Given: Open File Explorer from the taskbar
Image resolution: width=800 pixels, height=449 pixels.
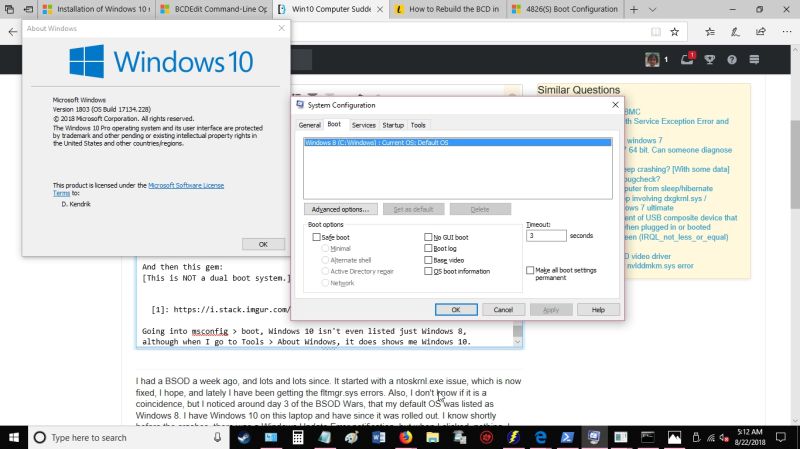Looking at the screenshot, I should click(x=433, y=437).
